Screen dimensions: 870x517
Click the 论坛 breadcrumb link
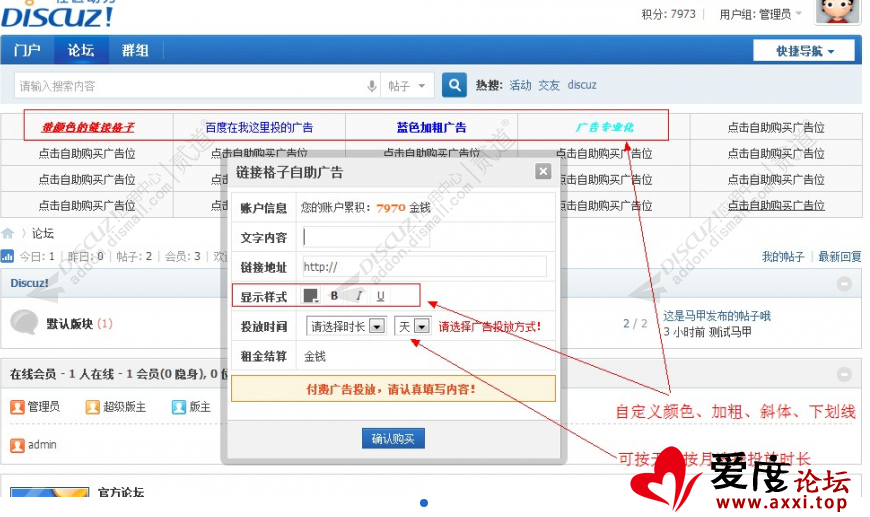[x=43, y=234]
